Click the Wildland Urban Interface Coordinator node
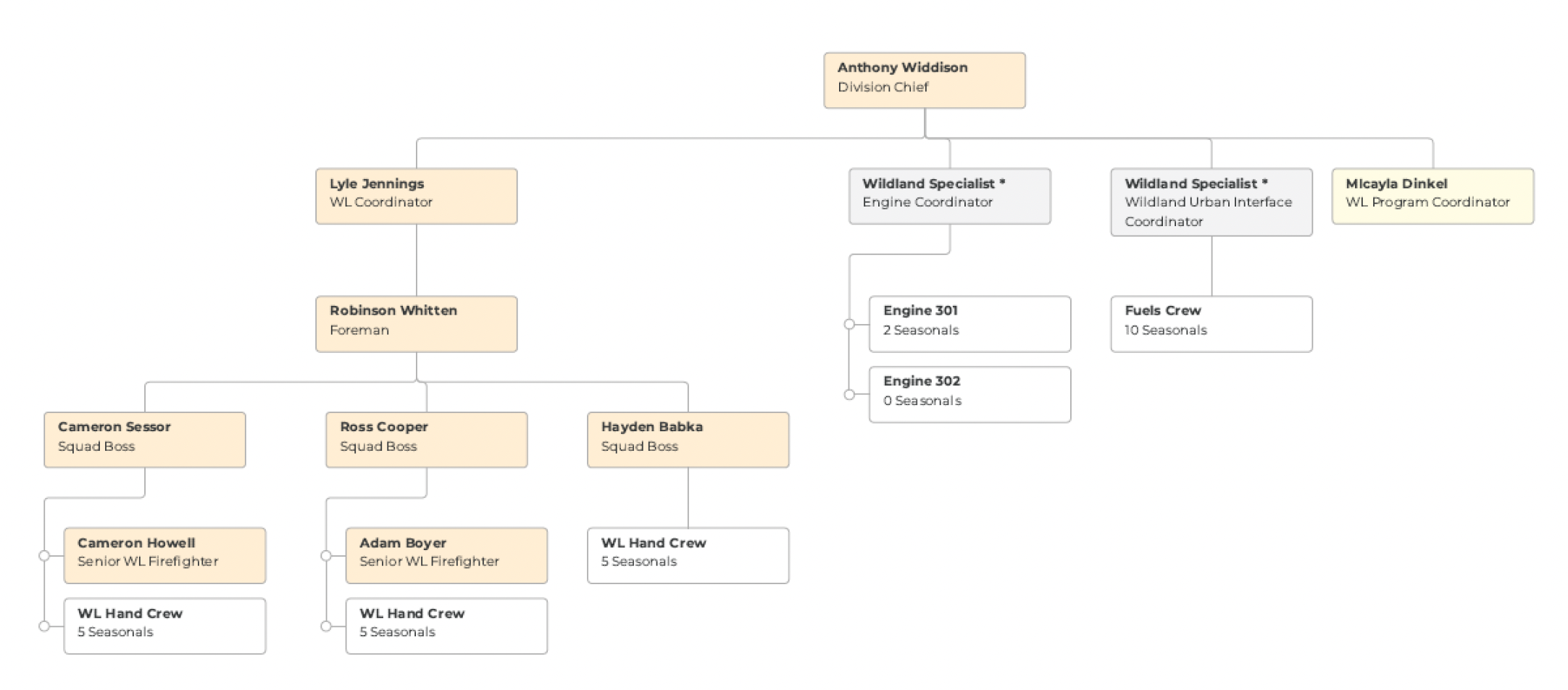This screenshot has height=690, width=1568. click(x=1211, y=202)
